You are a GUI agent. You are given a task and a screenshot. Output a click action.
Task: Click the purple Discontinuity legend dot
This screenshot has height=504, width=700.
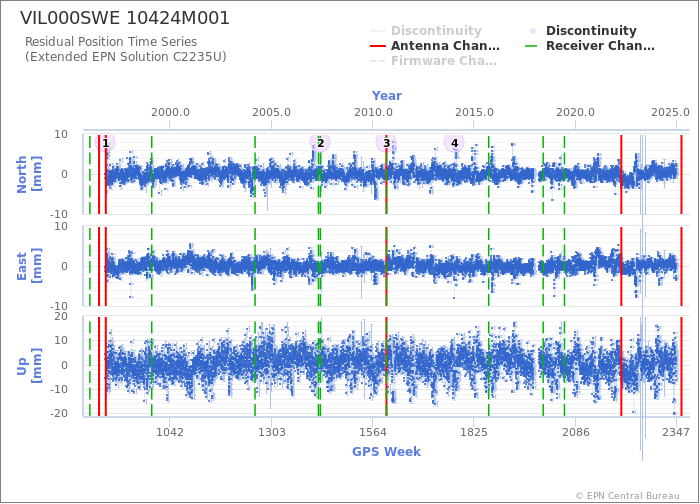(533, 31)
